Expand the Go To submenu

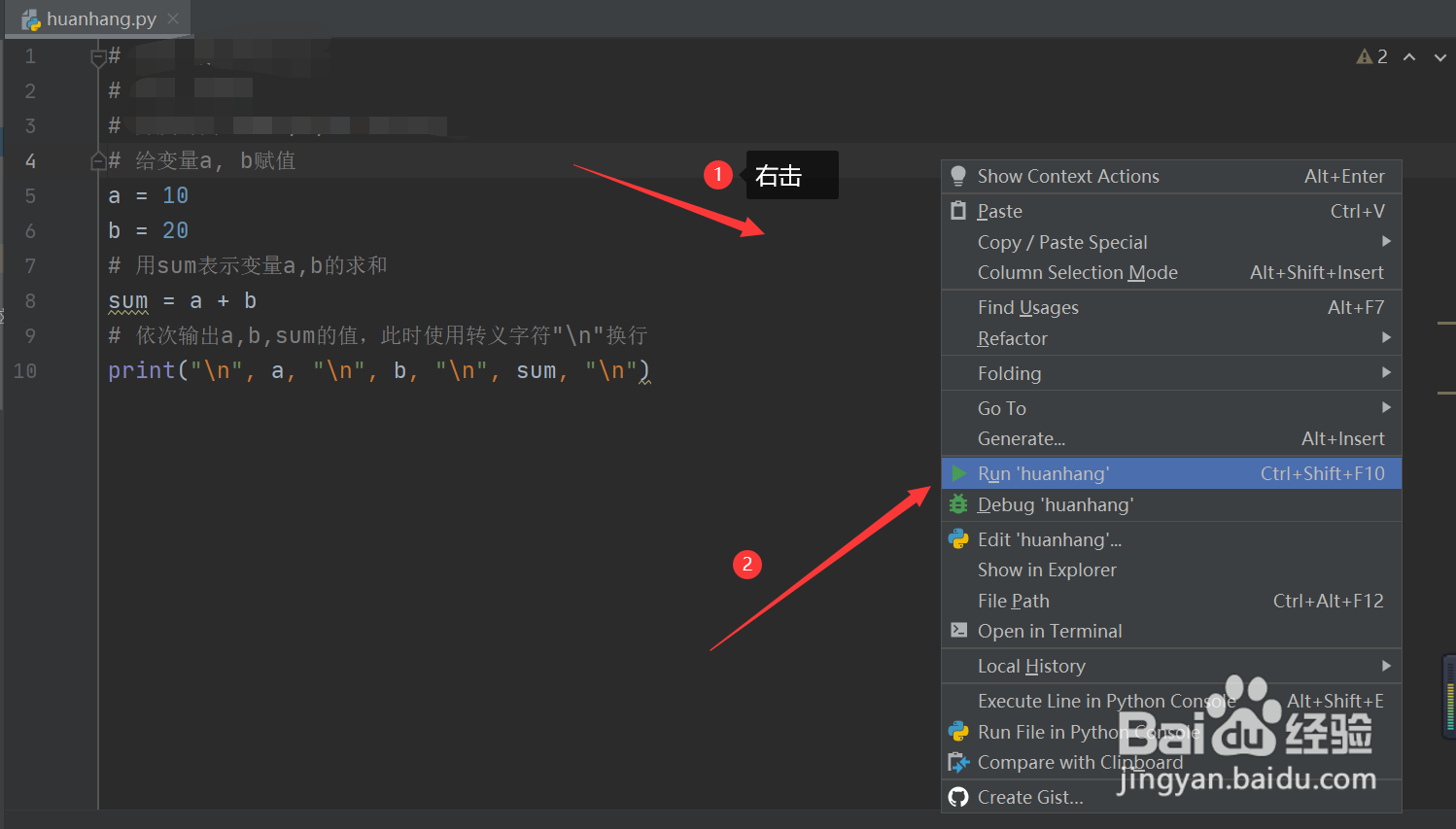[x=1171, y=408]
